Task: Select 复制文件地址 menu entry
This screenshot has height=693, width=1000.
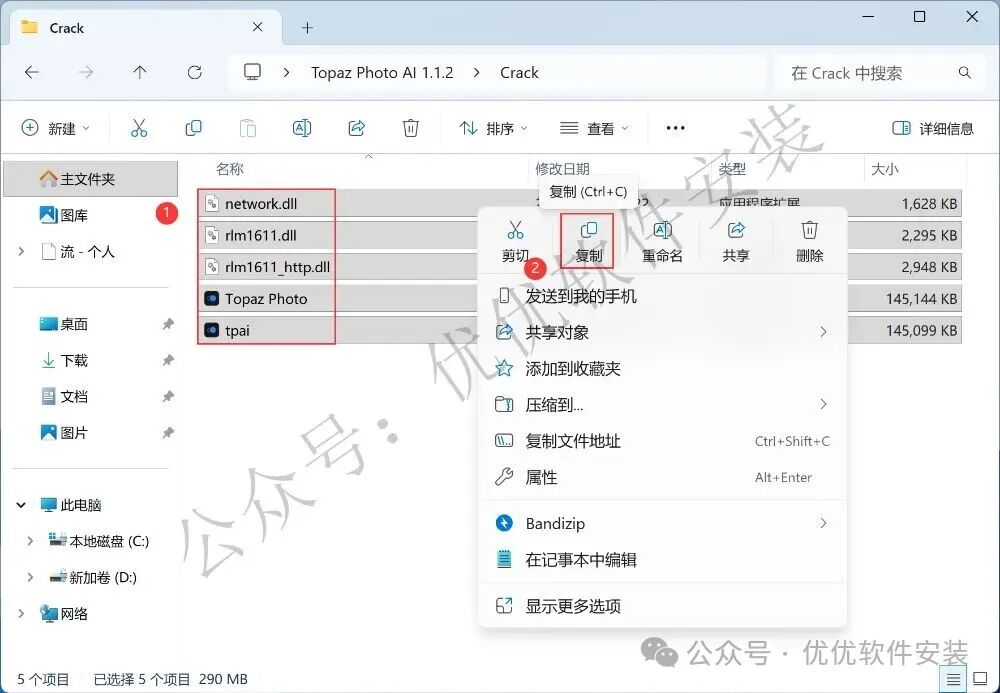Action: click(x=662, y=441)
